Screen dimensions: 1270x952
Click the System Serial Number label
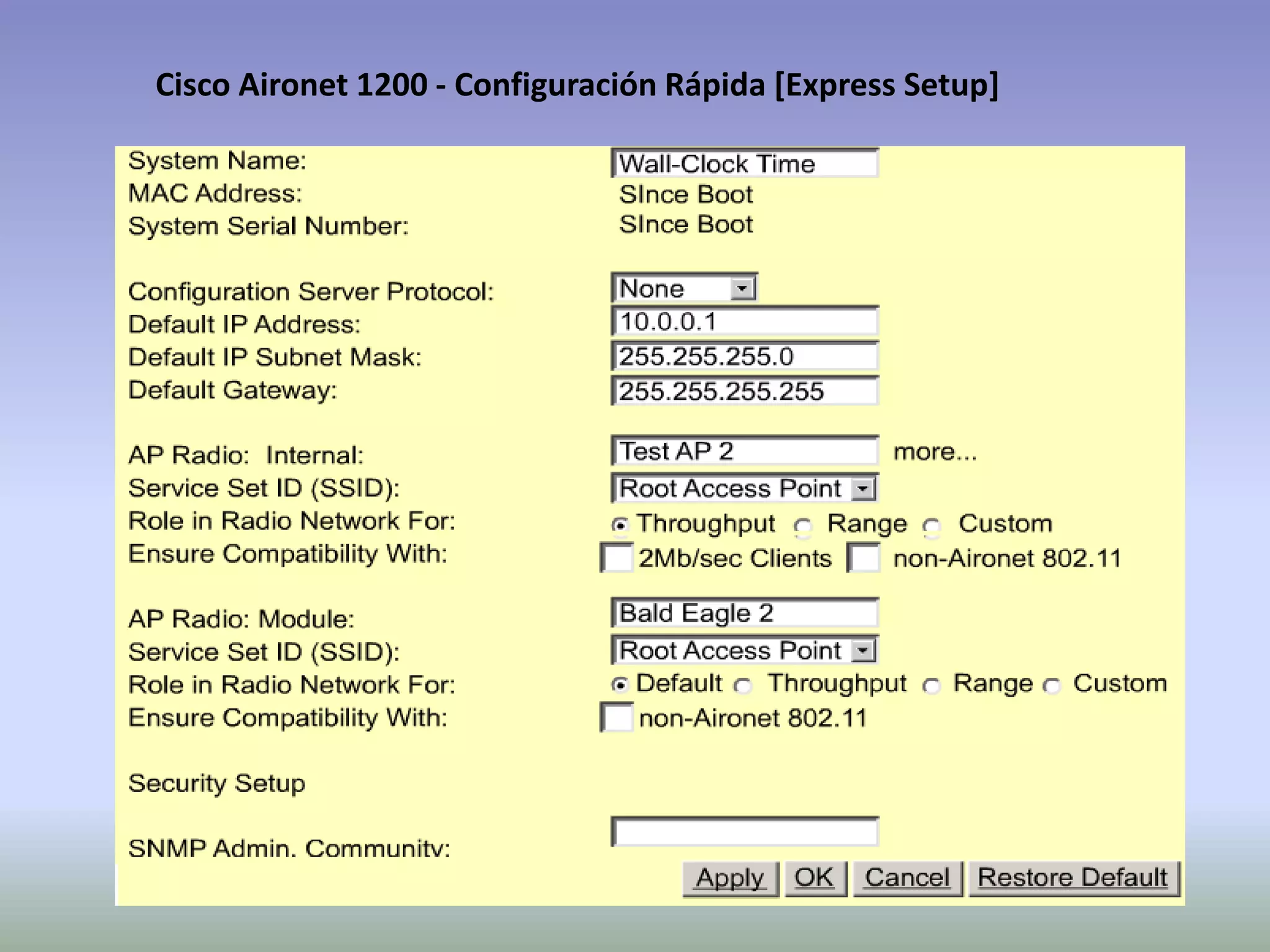coord(269,226)
